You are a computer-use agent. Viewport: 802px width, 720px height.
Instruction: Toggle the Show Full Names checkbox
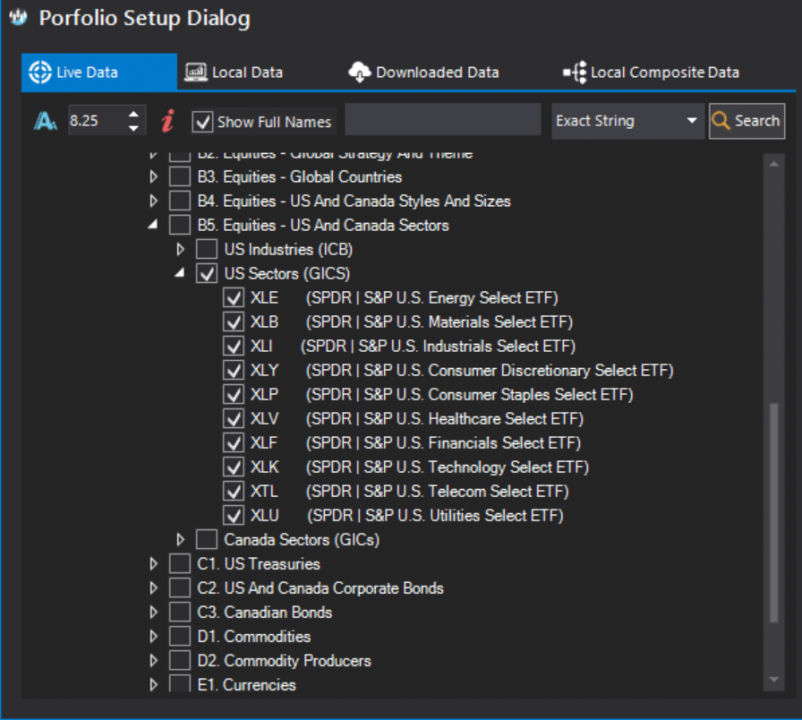pyautogui.click(x=203, y=122)
